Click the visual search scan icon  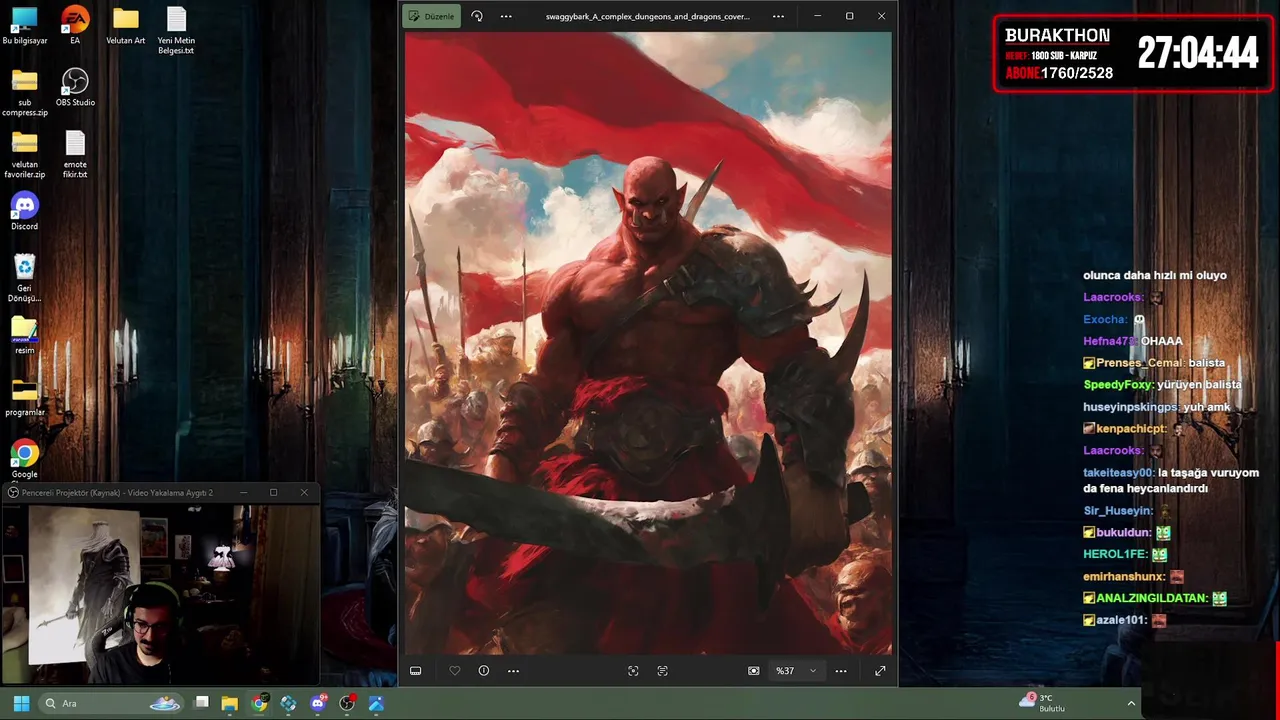[633, 671]
